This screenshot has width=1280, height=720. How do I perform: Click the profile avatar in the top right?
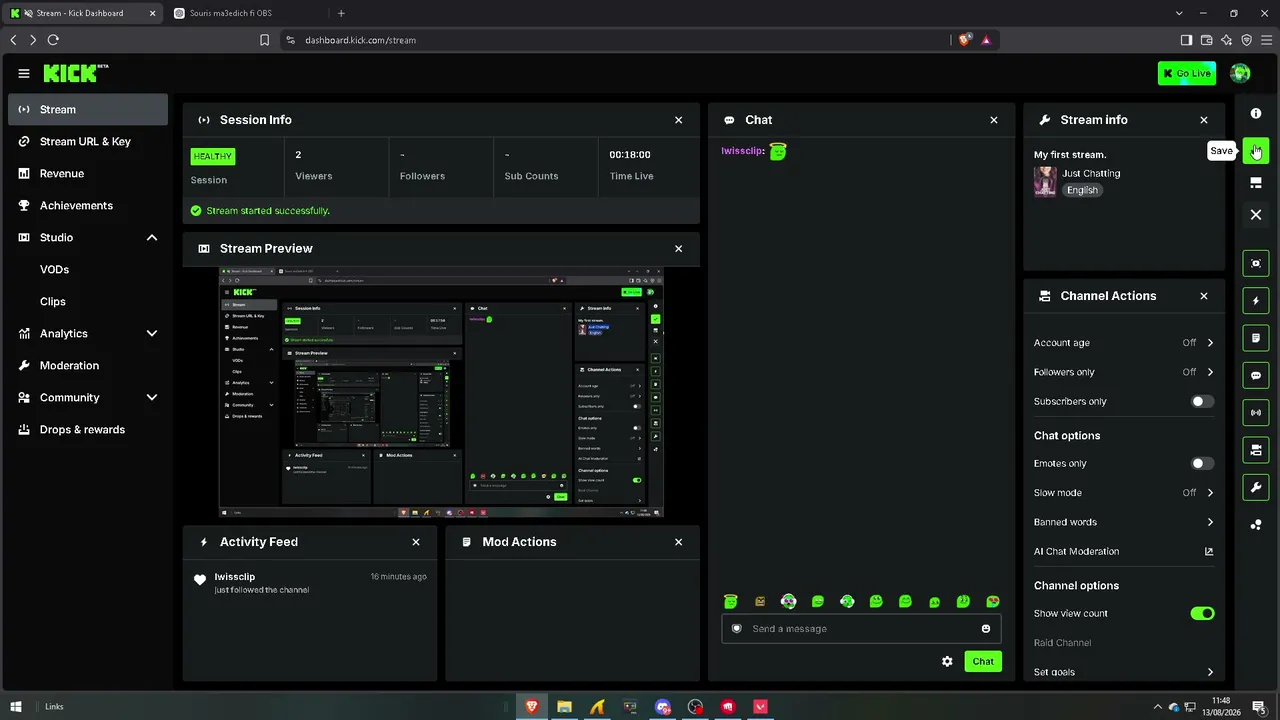coord(1240,73)
